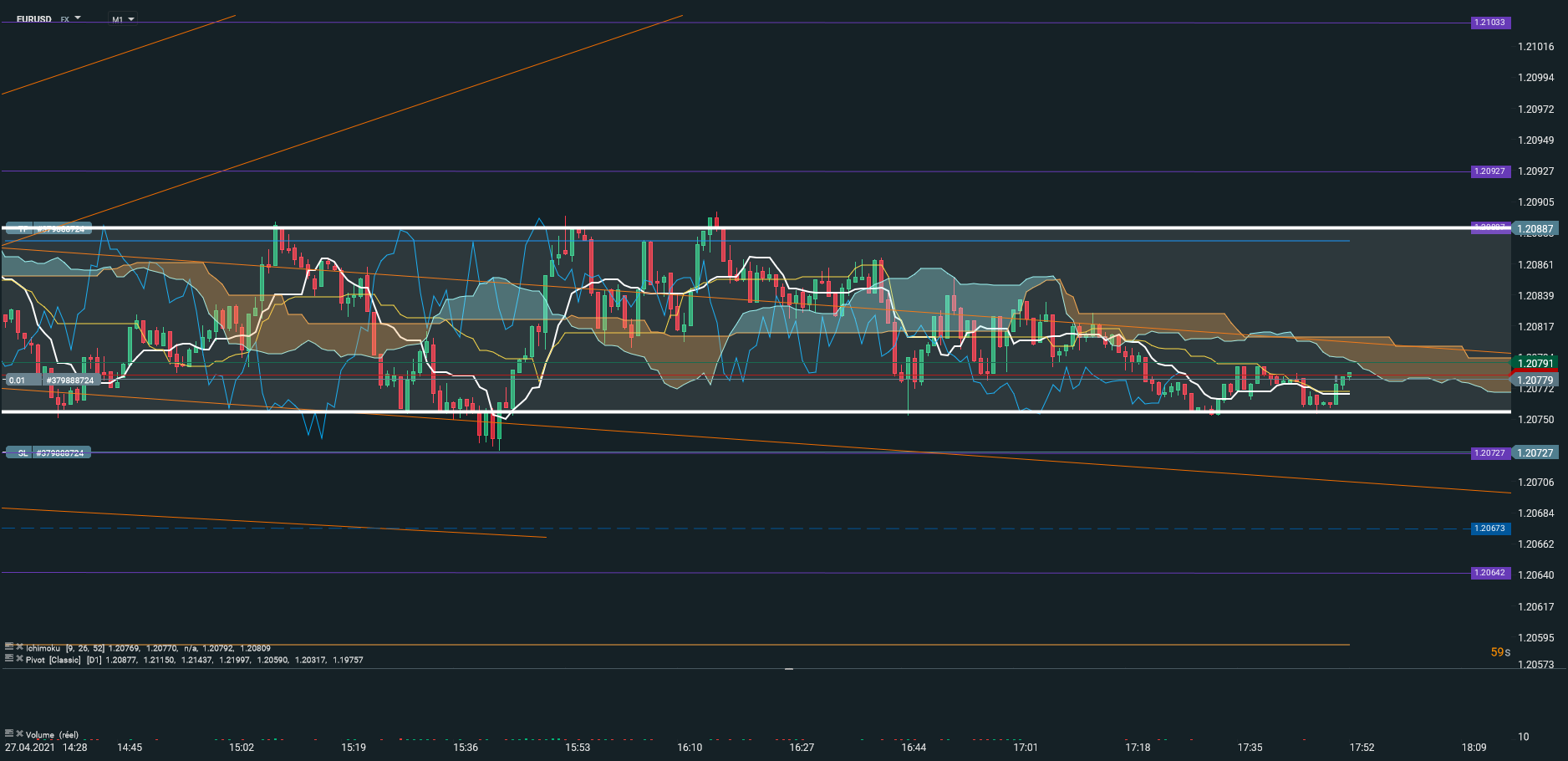Click the 0.01 position volume label
Screen dimensions: 1568x761
click(18, 380)
